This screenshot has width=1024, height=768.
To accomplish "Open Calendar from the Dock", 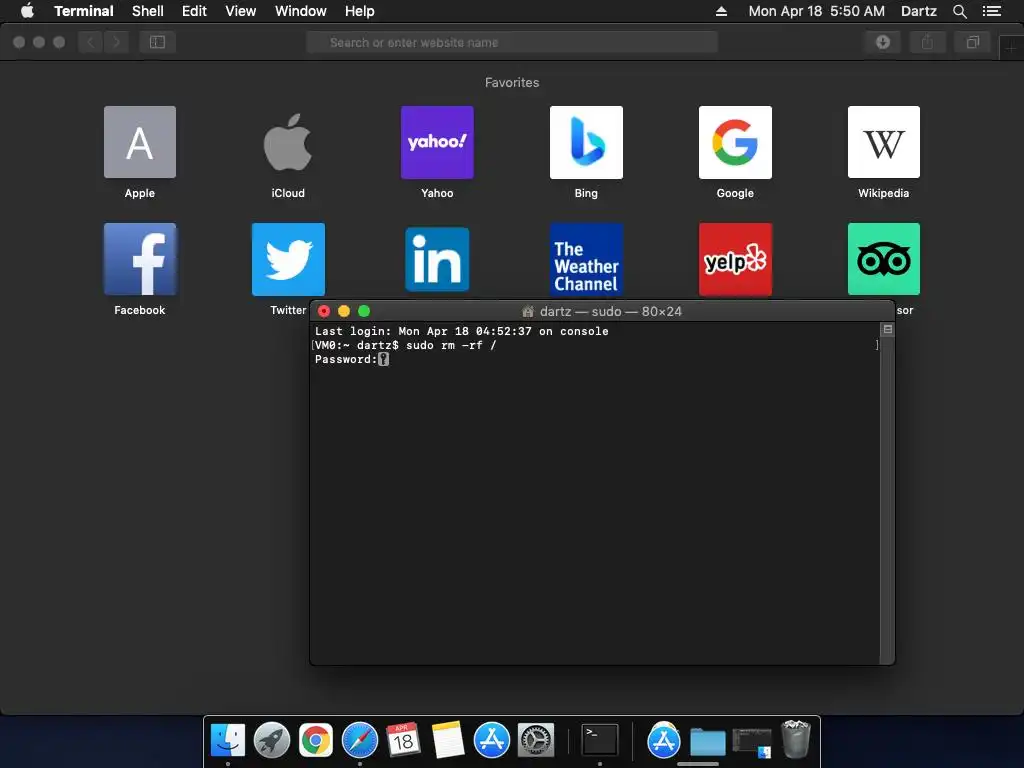I will pyautogui.click(x=403, y=741).
